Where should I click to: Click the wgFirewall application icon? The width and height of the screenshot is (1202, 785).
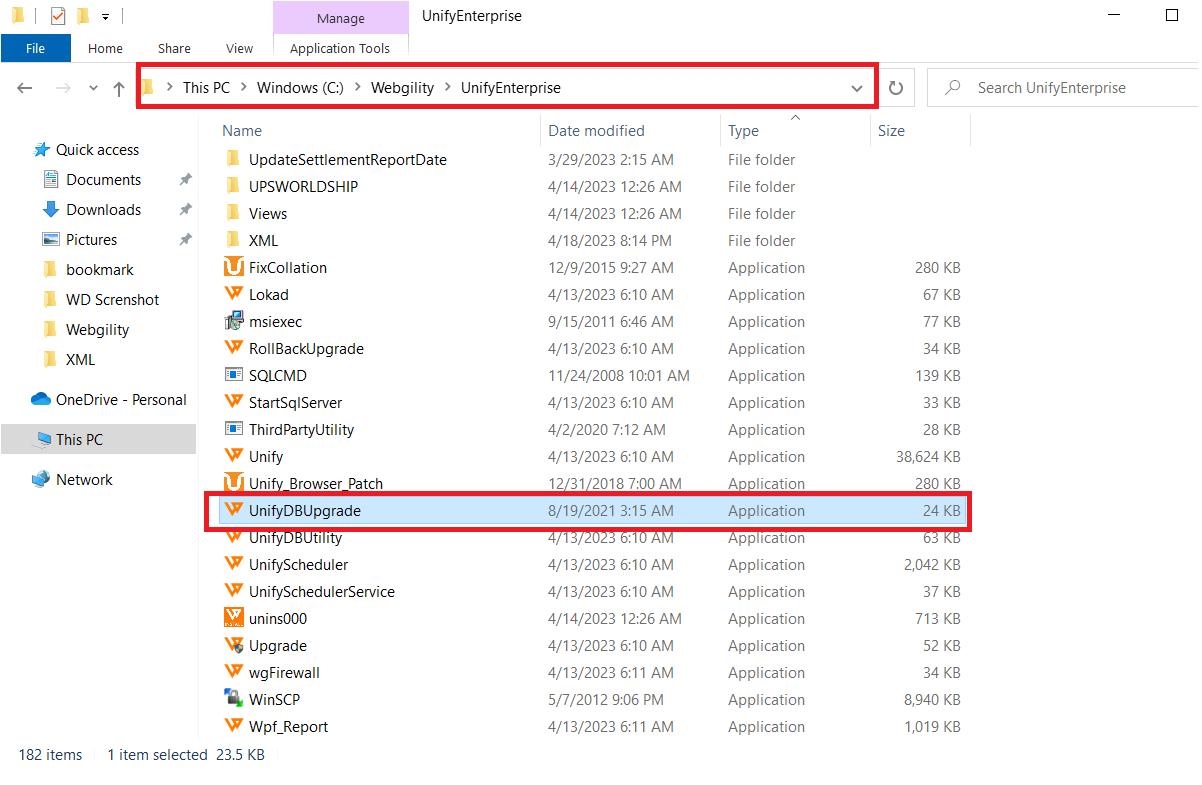[x=233, y=672]
